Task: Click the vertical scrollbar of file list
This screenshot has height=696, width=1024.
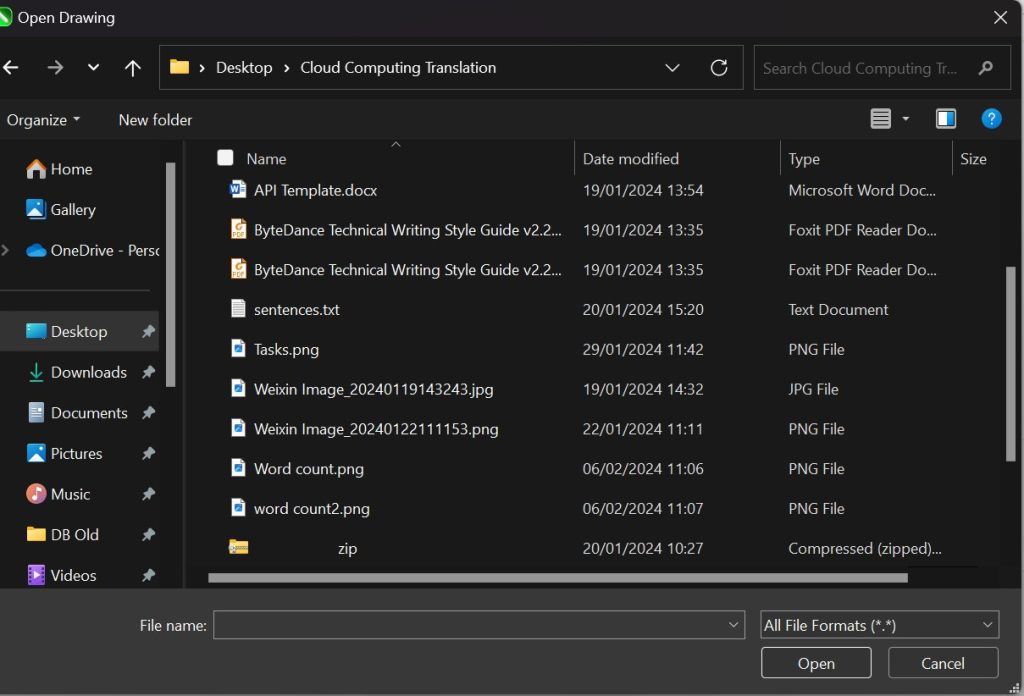Action: (x=1011, y=364)
